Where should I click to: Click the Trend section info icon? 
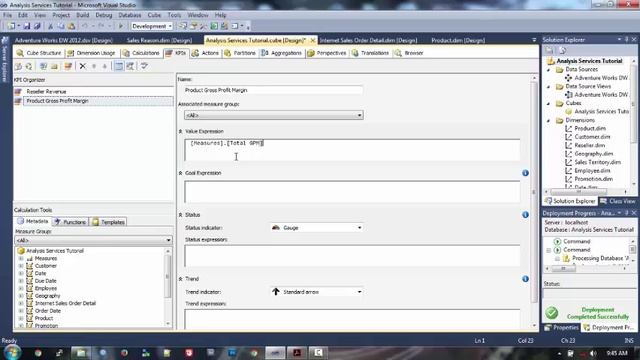coord(525,279)
